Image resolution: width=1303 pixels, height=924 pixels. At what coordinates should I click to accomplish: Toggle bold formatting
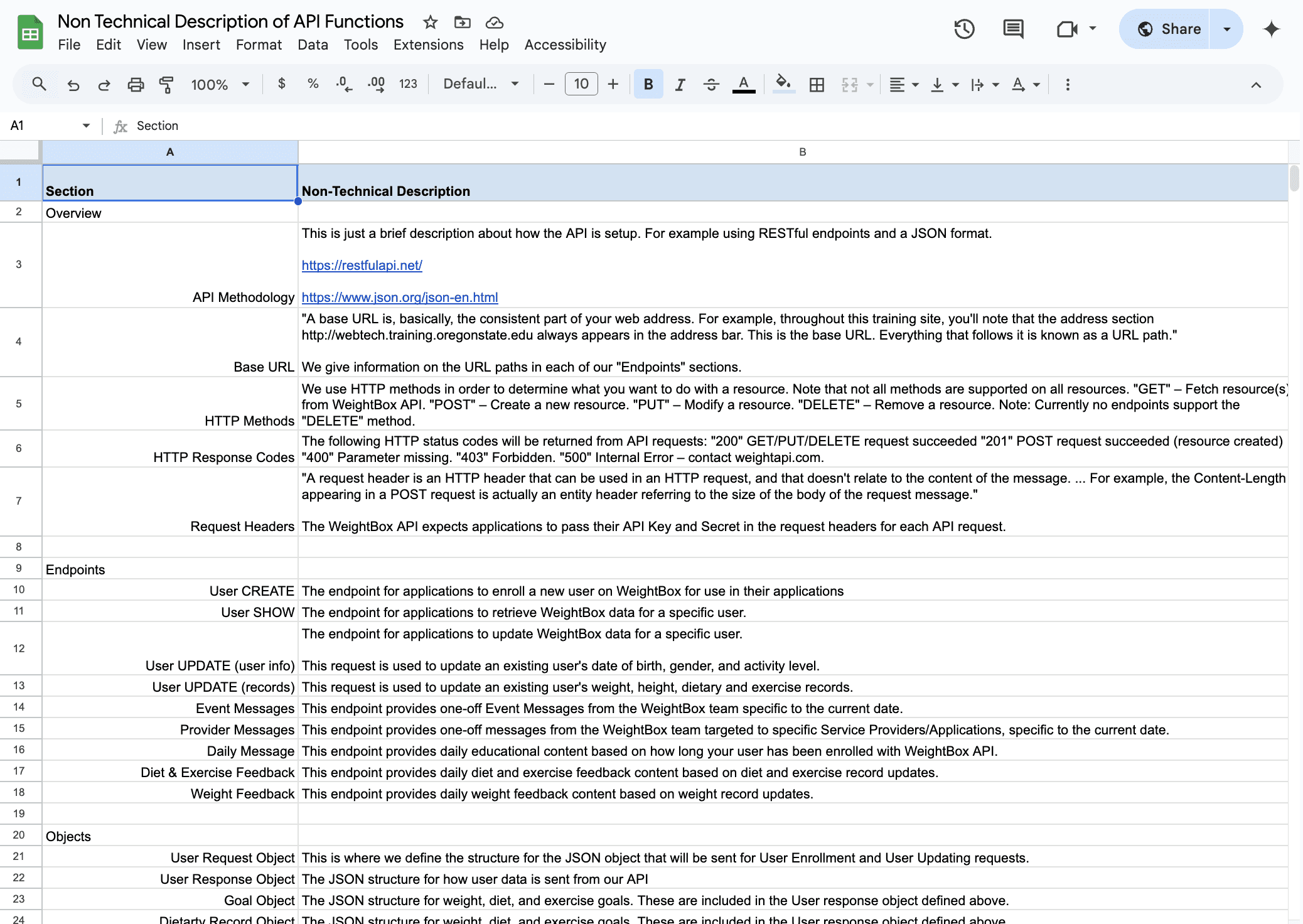648,84
